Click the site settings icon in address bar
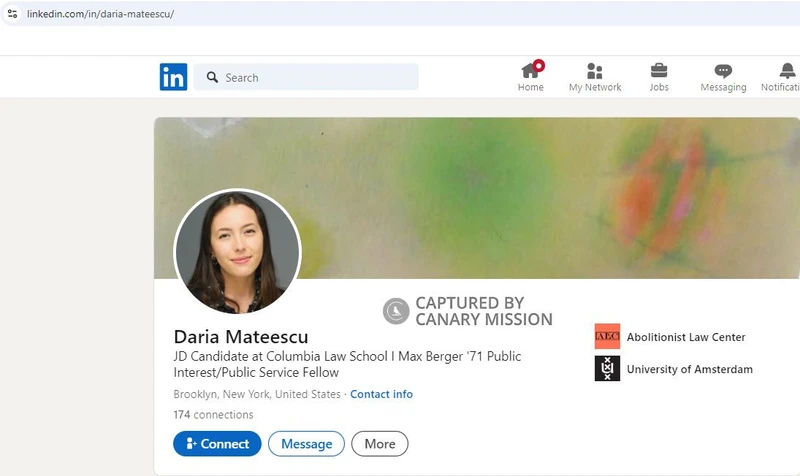 tap(12, 14)
